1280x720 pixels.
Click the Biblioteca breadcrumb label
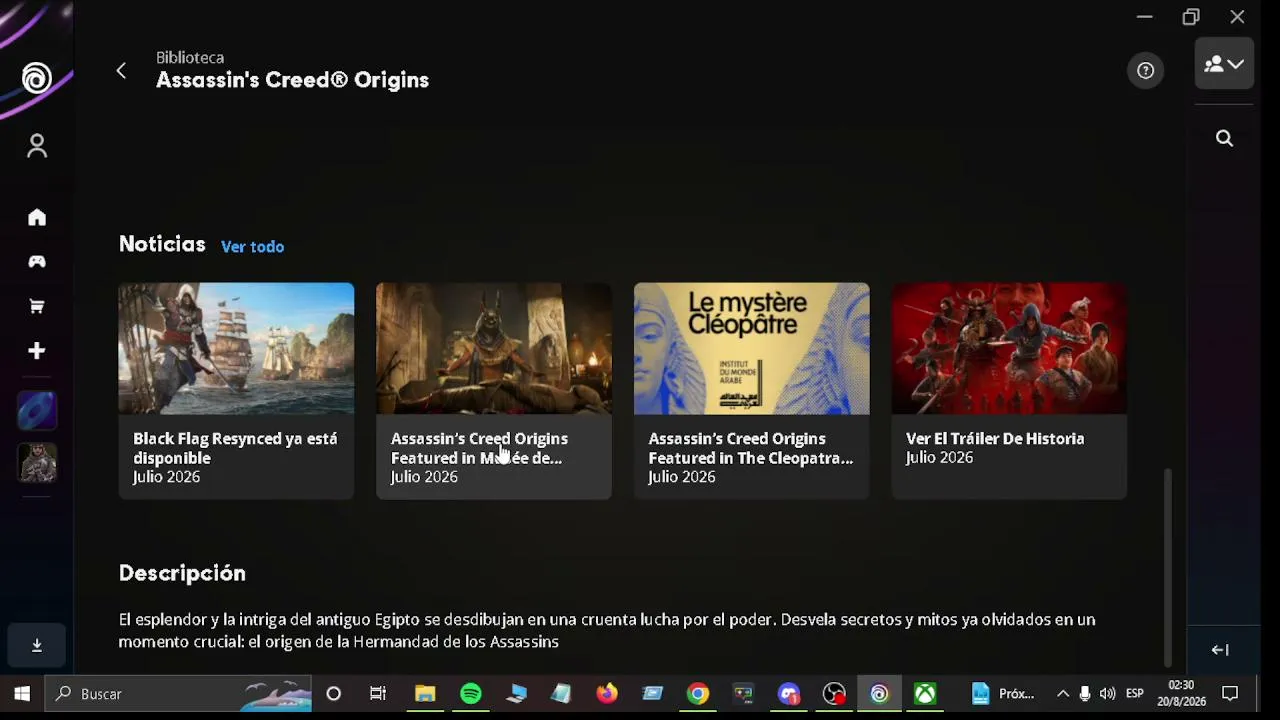pos(190,57)
